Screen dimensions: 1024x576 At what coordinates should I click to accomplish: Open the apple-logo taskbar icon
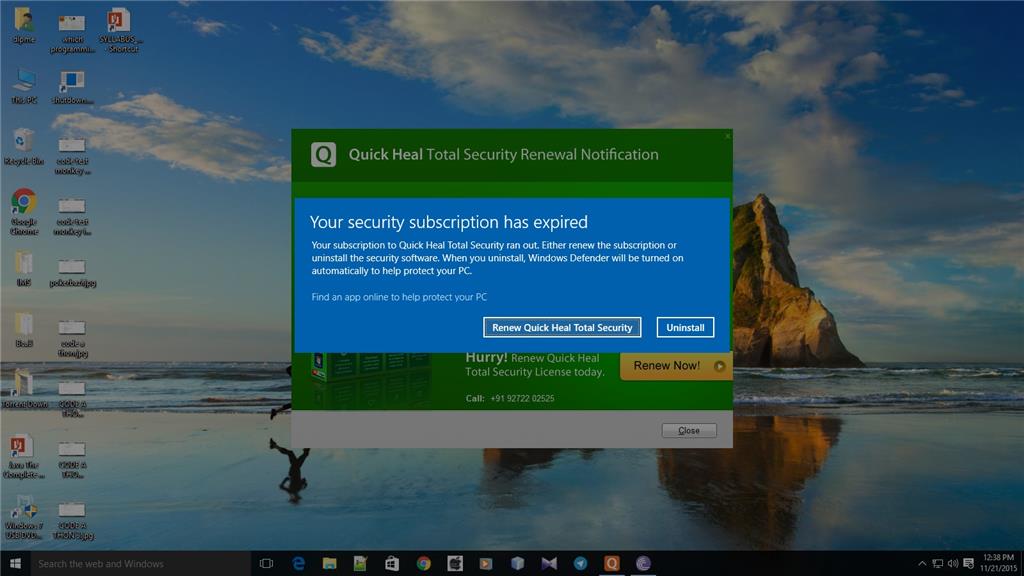455,563
